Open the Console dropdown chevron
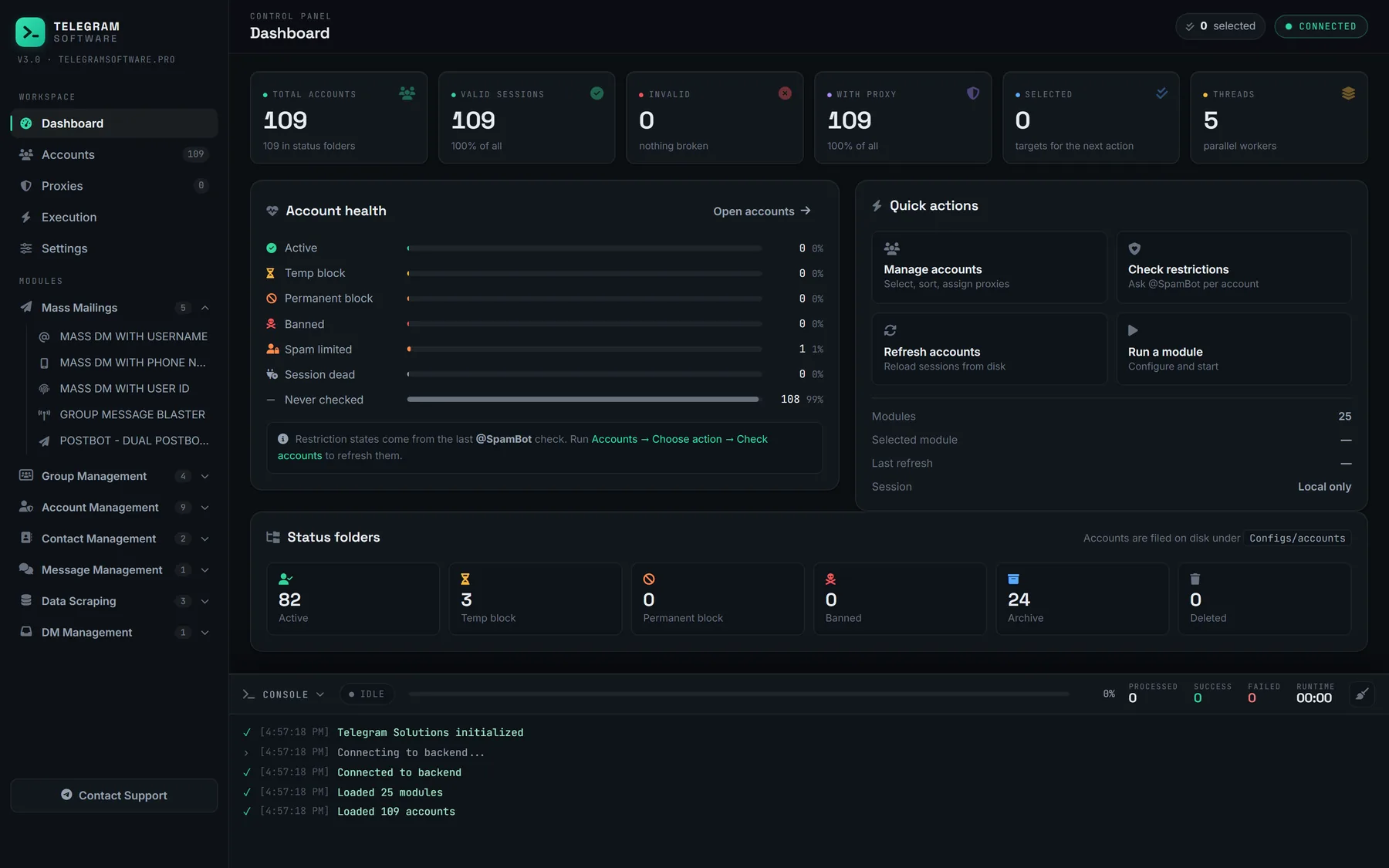Screen dimensions: 1389x868 pos(320,694)
